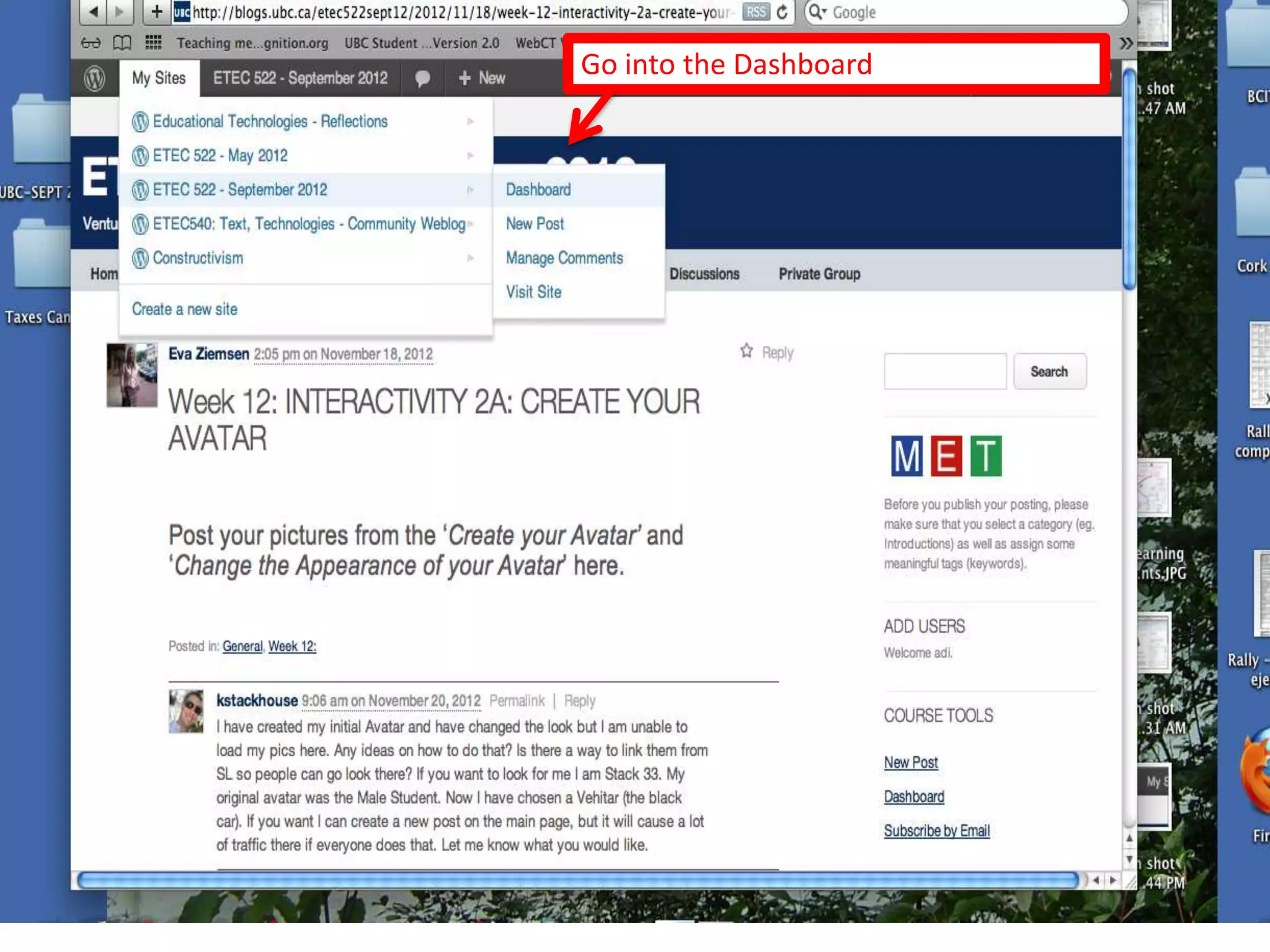The image size is (1270, 952).
Task: Show Top Sites grid icon
Action: (x=153, y=43)
